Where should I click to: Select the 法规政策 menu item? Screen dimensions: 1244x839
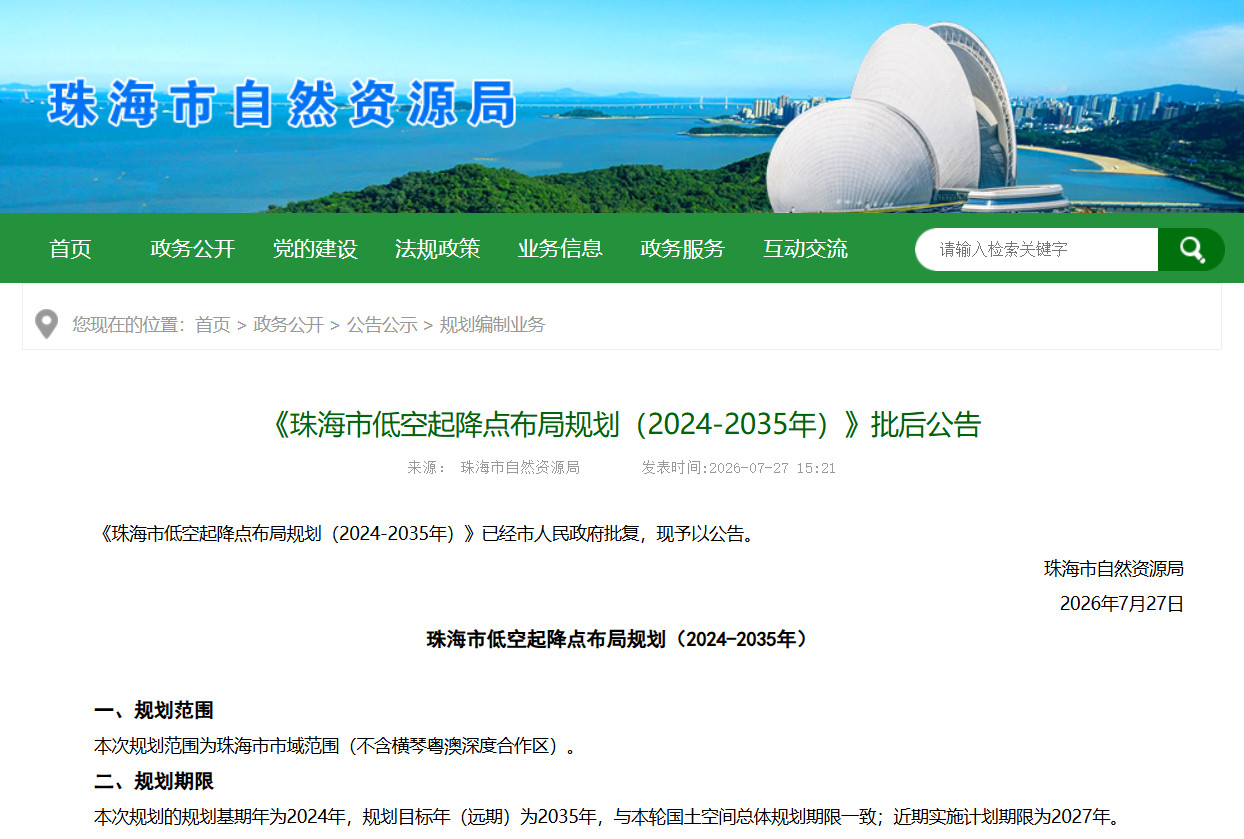pos(438,249)
